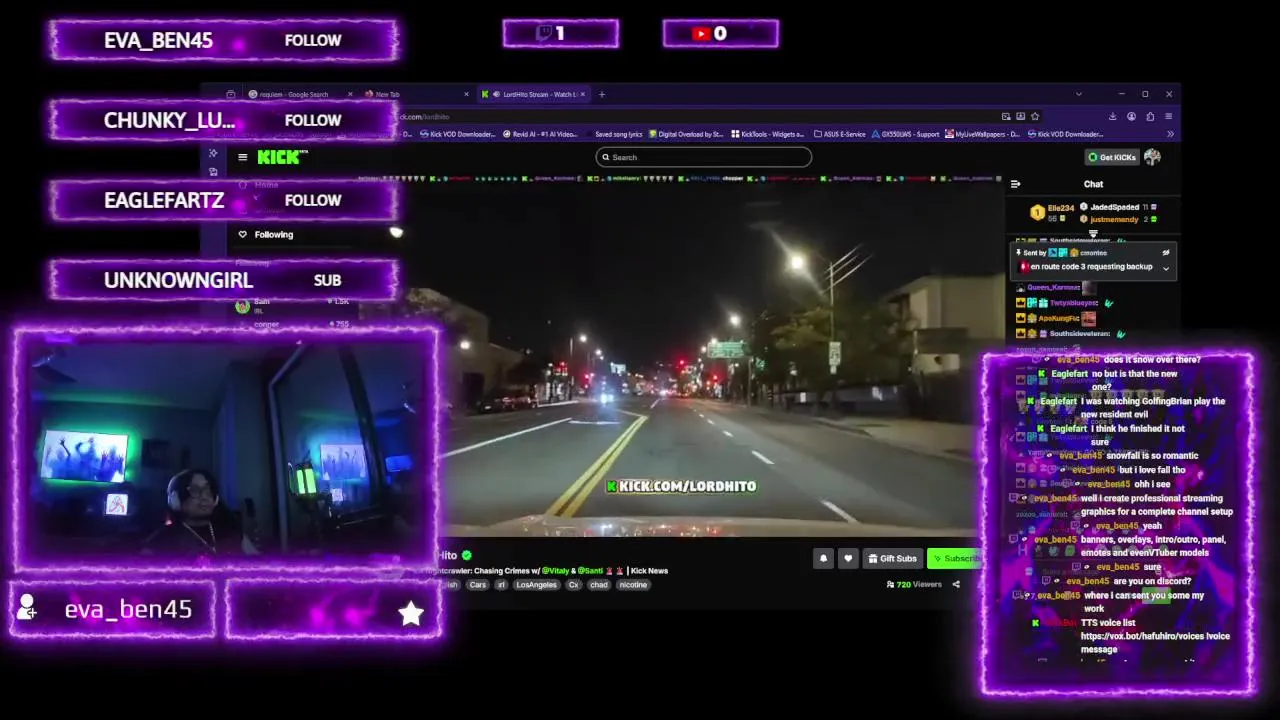The image size is (1280, 720).
Task: Hide the pinned message in chat
Action: coord(1166,253)
